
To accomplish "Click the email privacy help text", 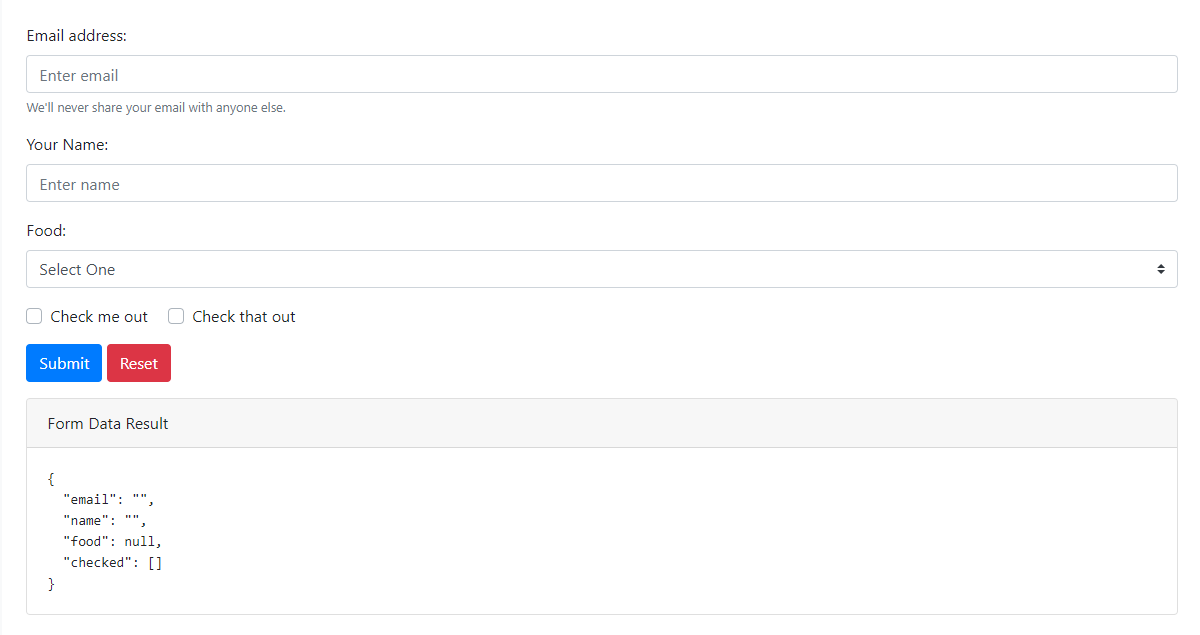I will click(x=156, y=108).
